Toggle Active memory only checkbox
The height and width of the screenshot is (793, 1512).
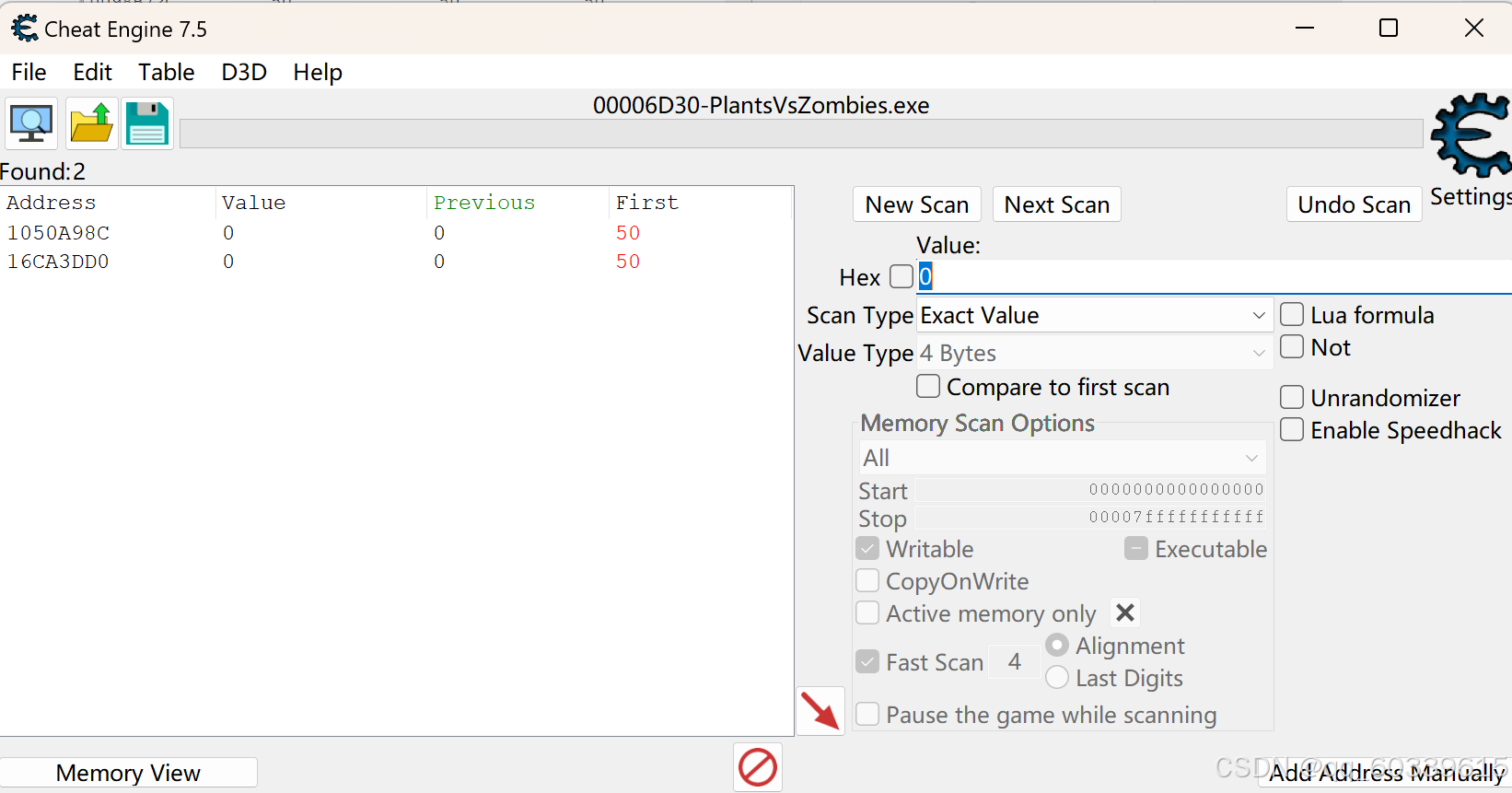[867, 613]
